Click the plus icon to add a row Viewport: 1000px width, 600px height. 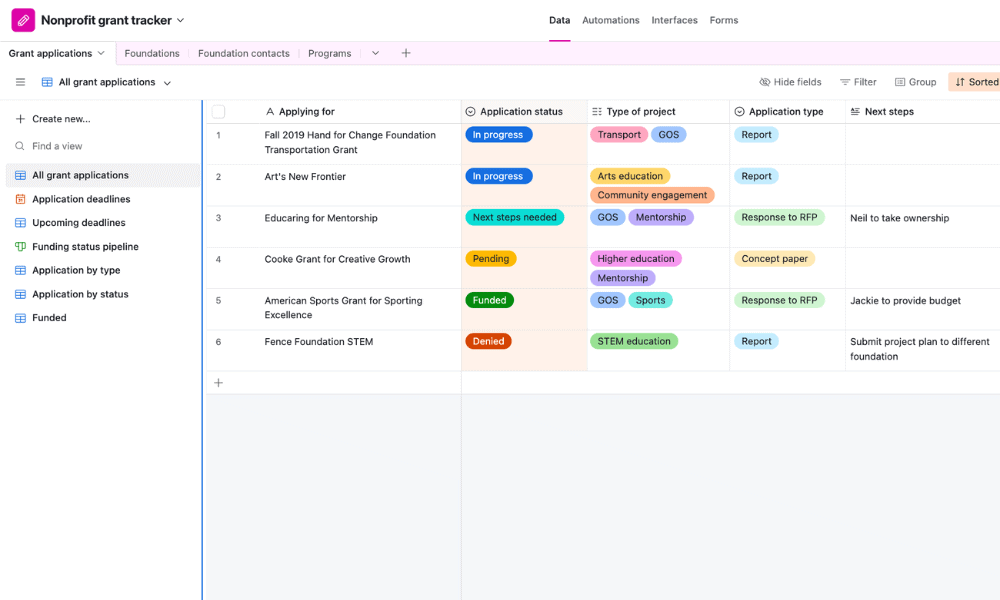tap(219, 383)
